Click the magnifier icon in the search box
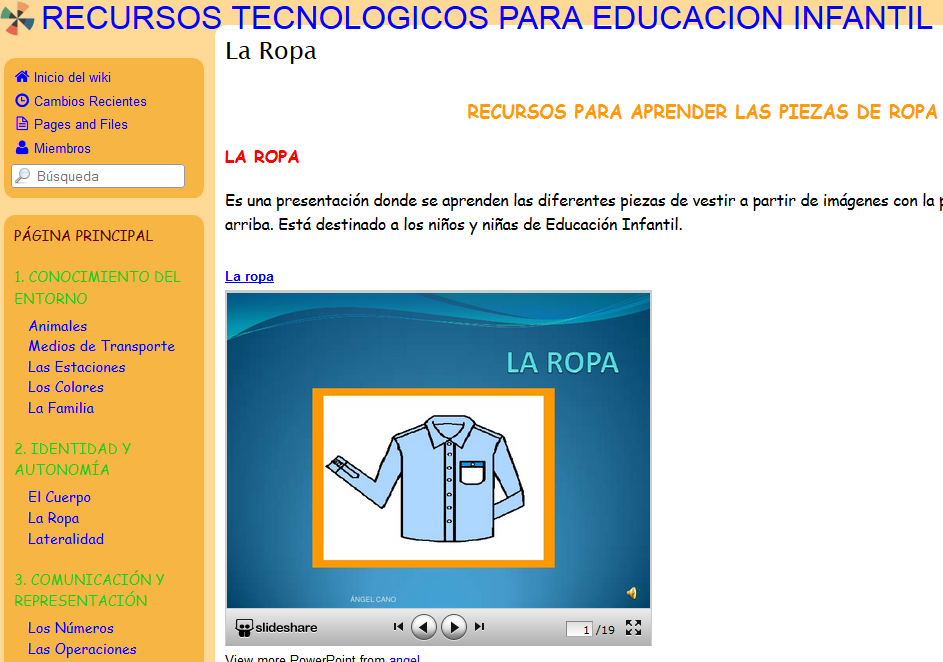 click(x=22, y=174)
